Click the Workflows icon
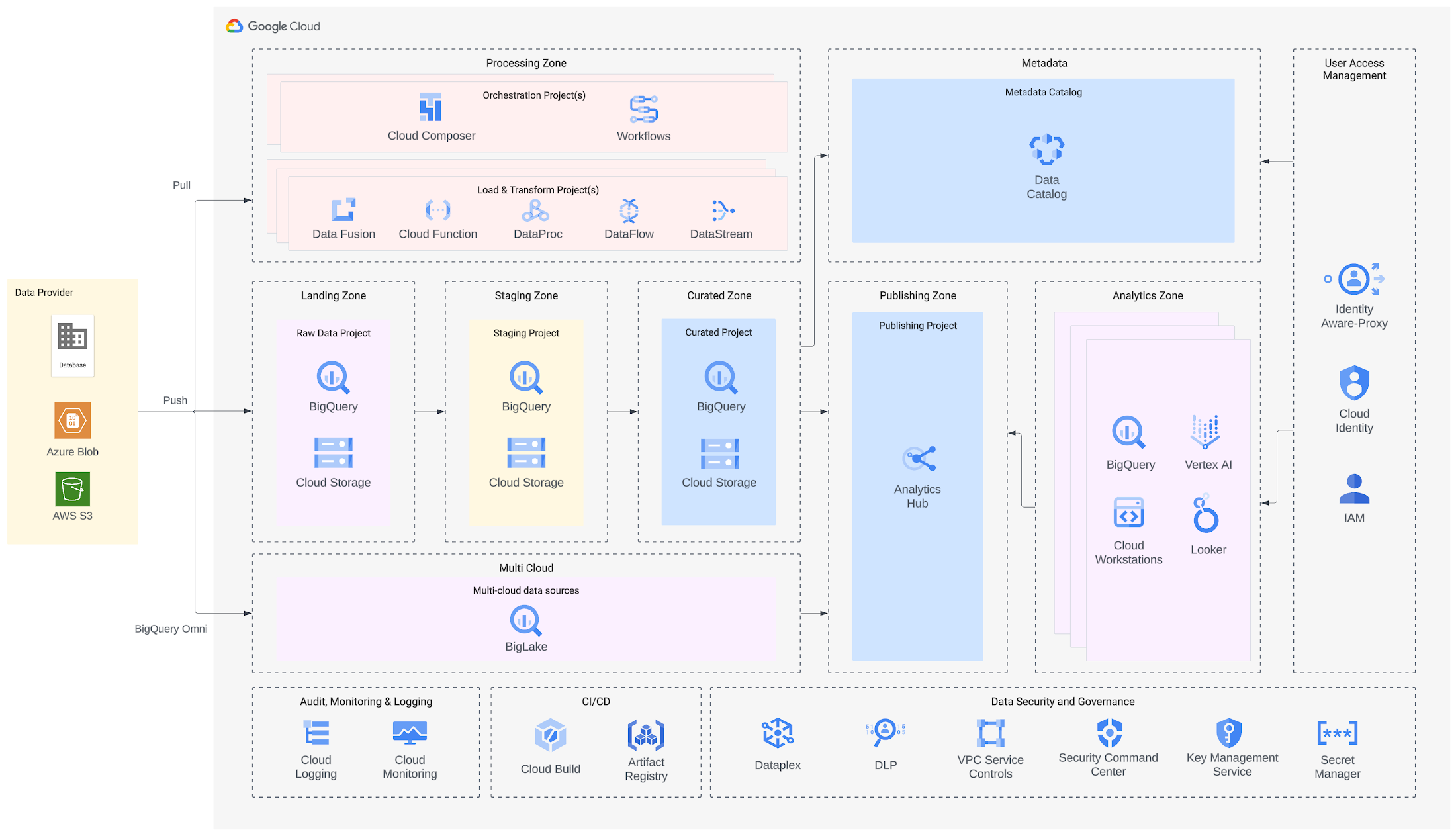This screenshot has width=1456, height=836. click(x=643, y=110)
